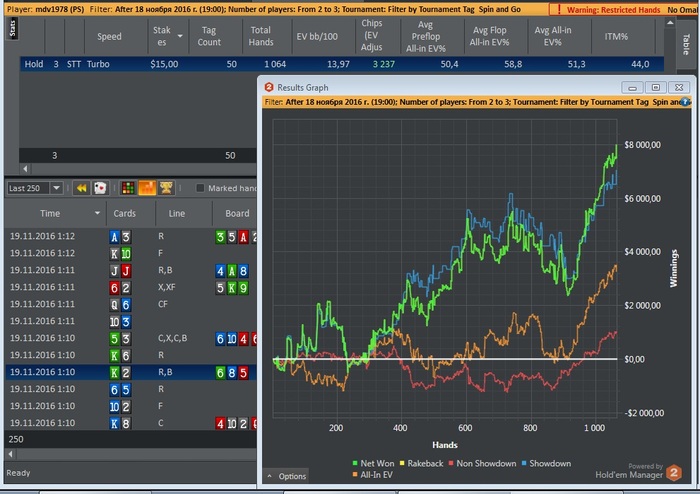Click the Warning: Restricted Hands notice

tap(613, 9)
